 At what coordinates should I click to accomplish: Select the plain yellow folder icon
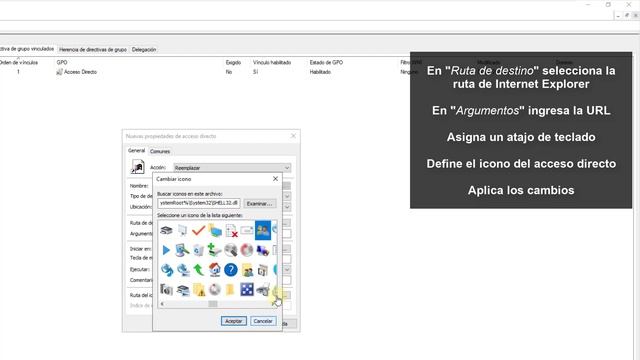[x=230, y=290]
